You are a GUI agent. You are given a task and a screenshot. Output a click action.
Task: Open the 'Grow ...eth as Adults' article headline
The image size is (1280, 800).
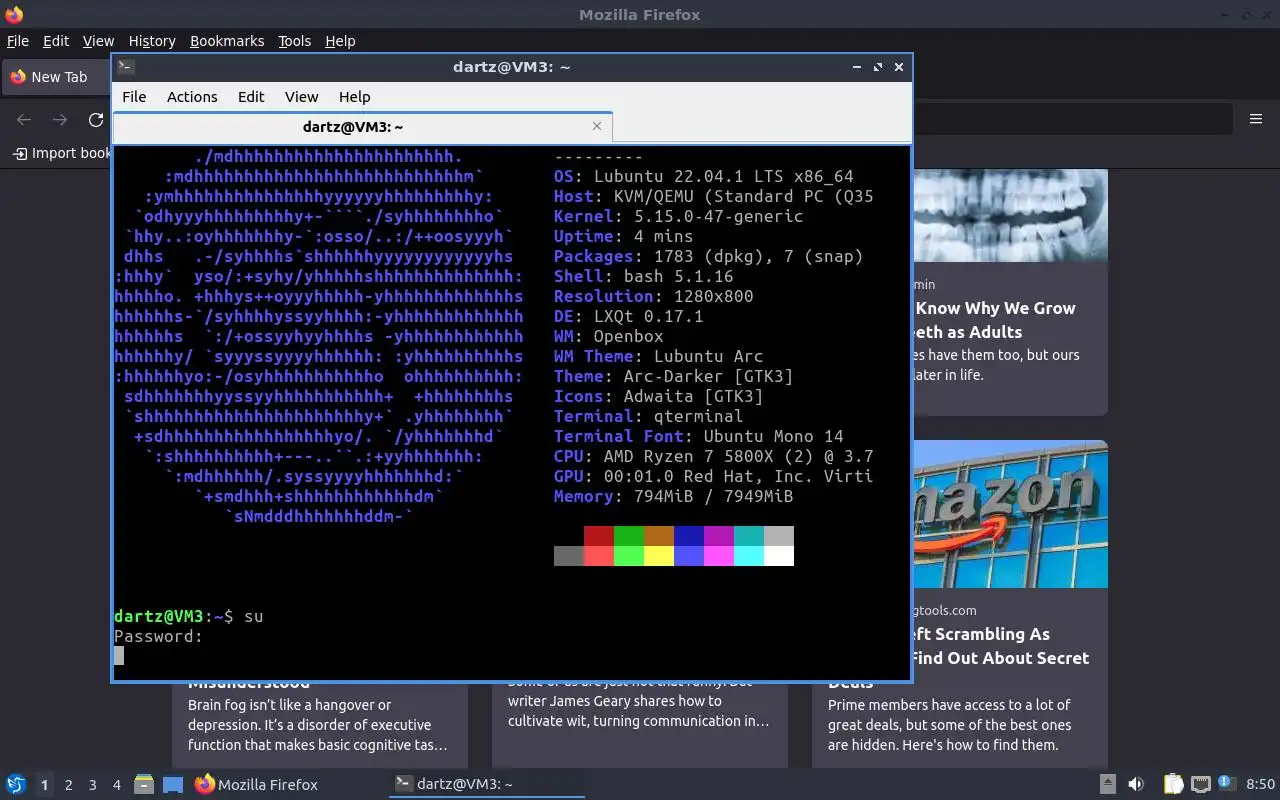(x=994, y=320)
